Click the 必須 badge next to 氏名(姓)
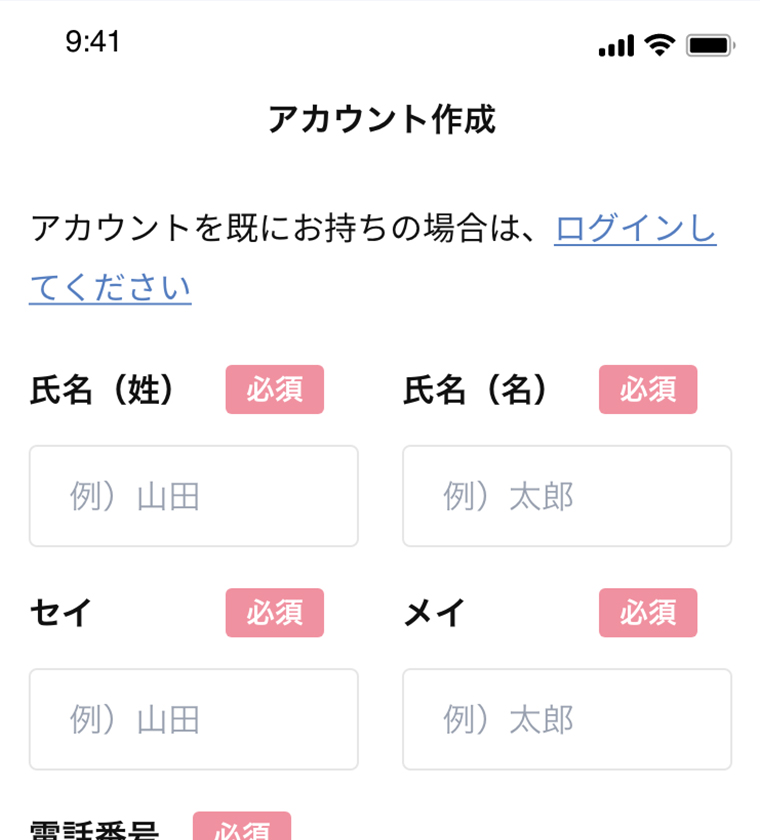 [x=275, y=389]
